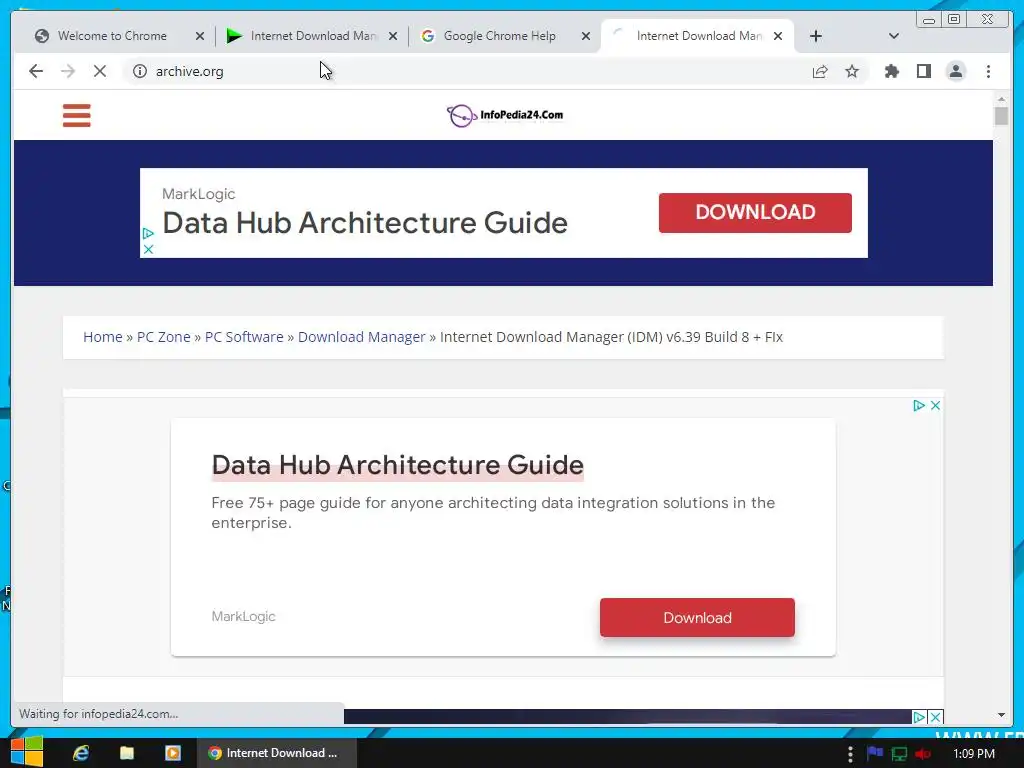Select the active Internet Download Manager tab

699,36
